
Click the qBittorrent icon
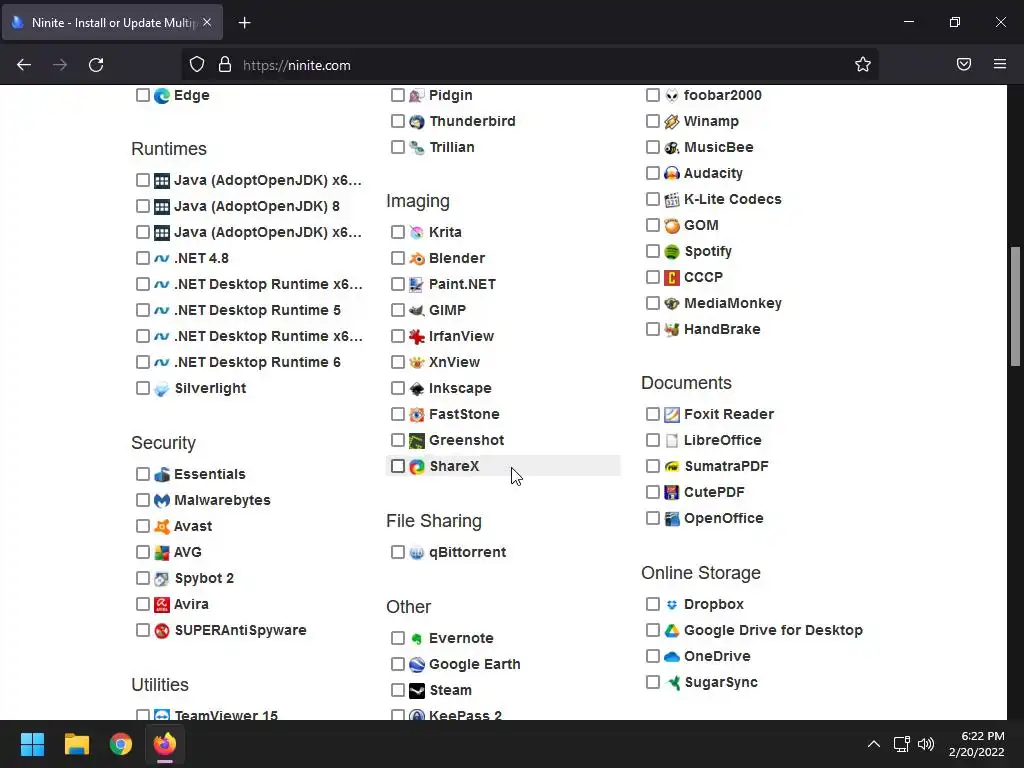point(417,552)
